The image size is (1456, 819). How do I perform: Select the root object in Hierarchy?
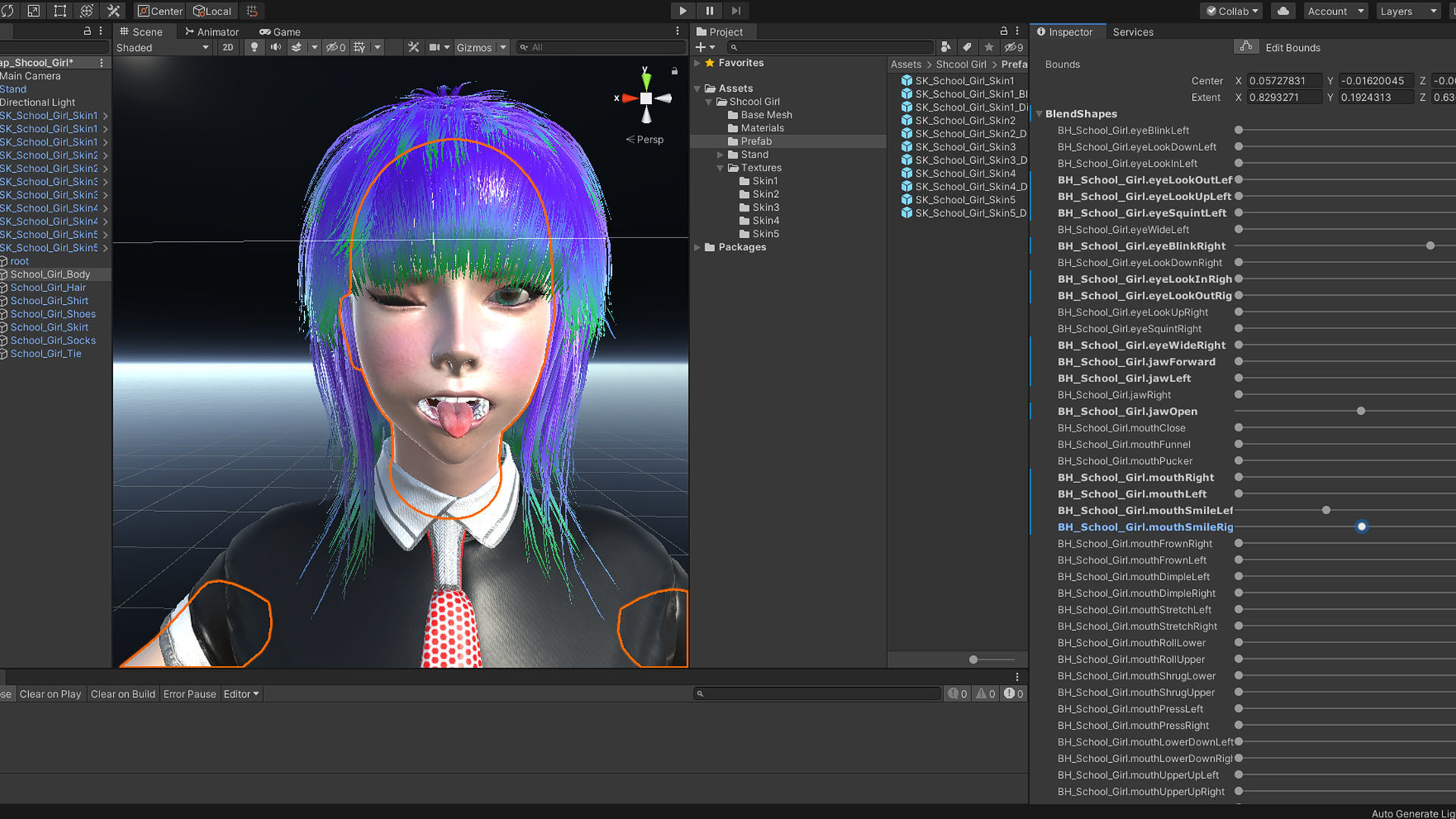[19, 261]
